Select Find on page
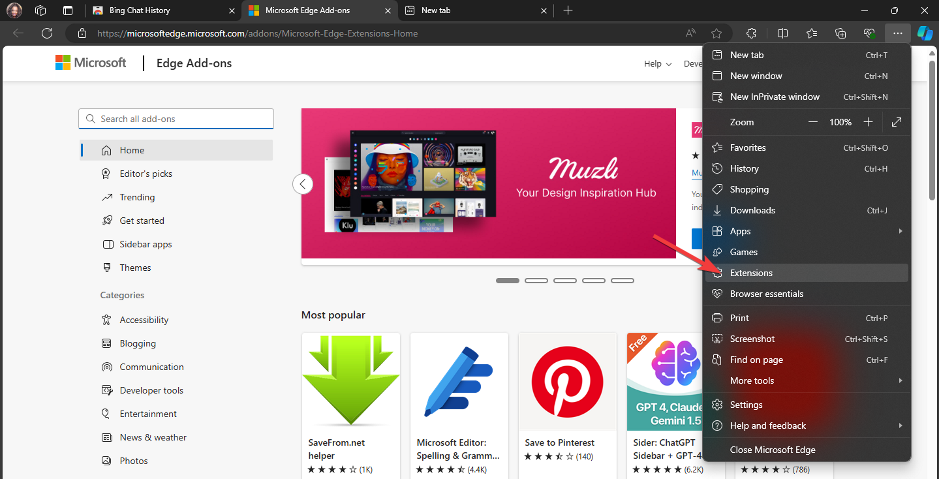Viewport: 939px width, 479px height. click(807, 360)
